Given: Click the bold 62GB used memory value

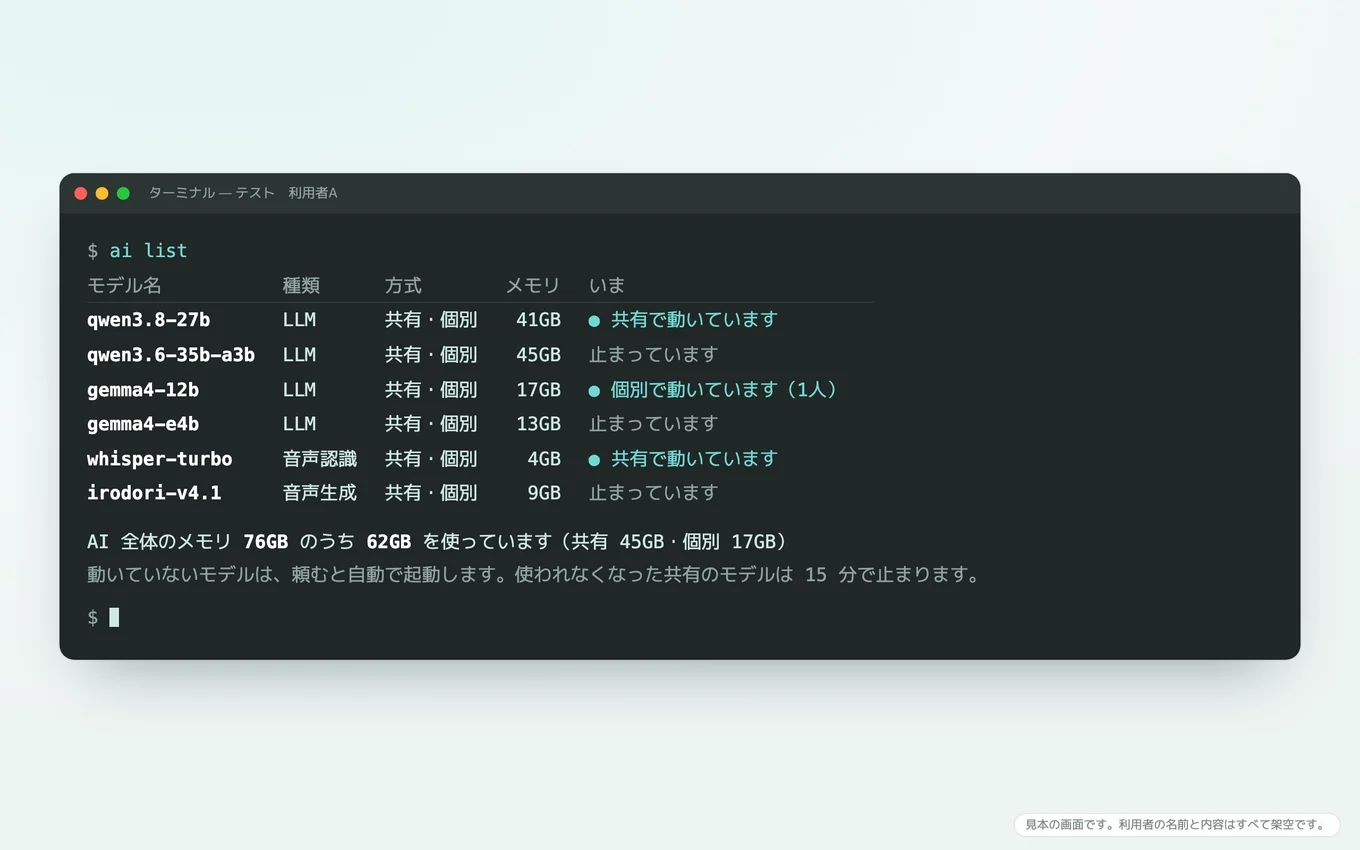Looking at the screenshot, I should [389, 542].
